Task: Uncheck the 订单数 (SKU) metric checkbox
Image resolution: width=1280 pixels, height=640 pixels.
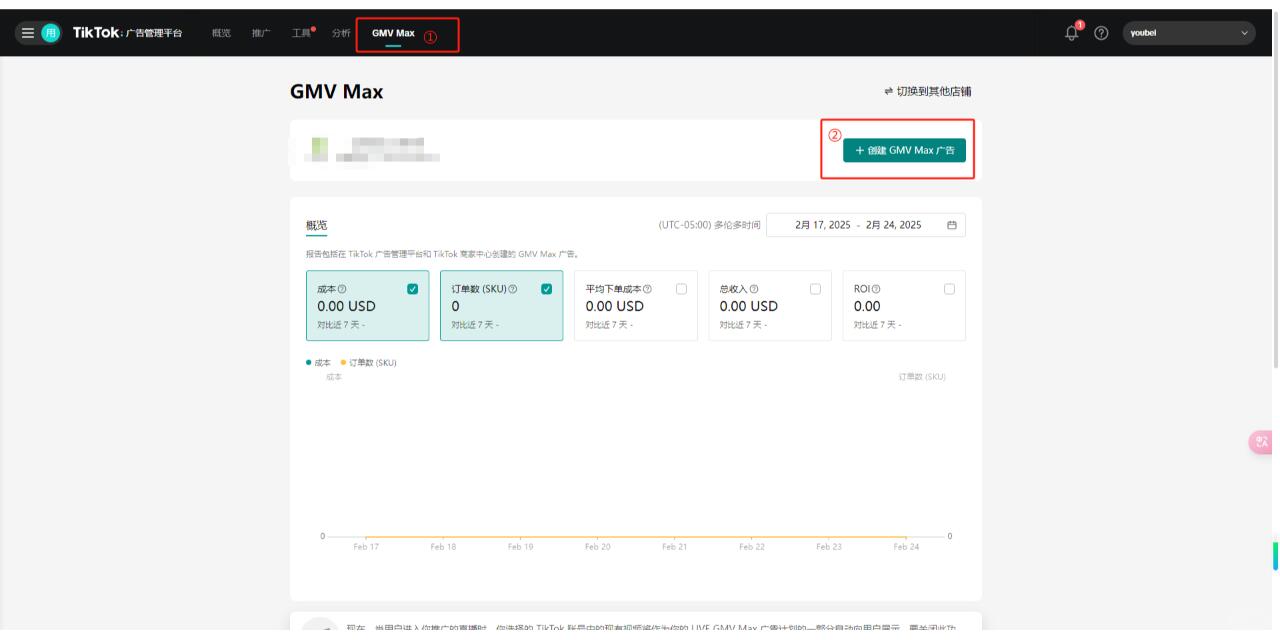Action: [546, 289]
